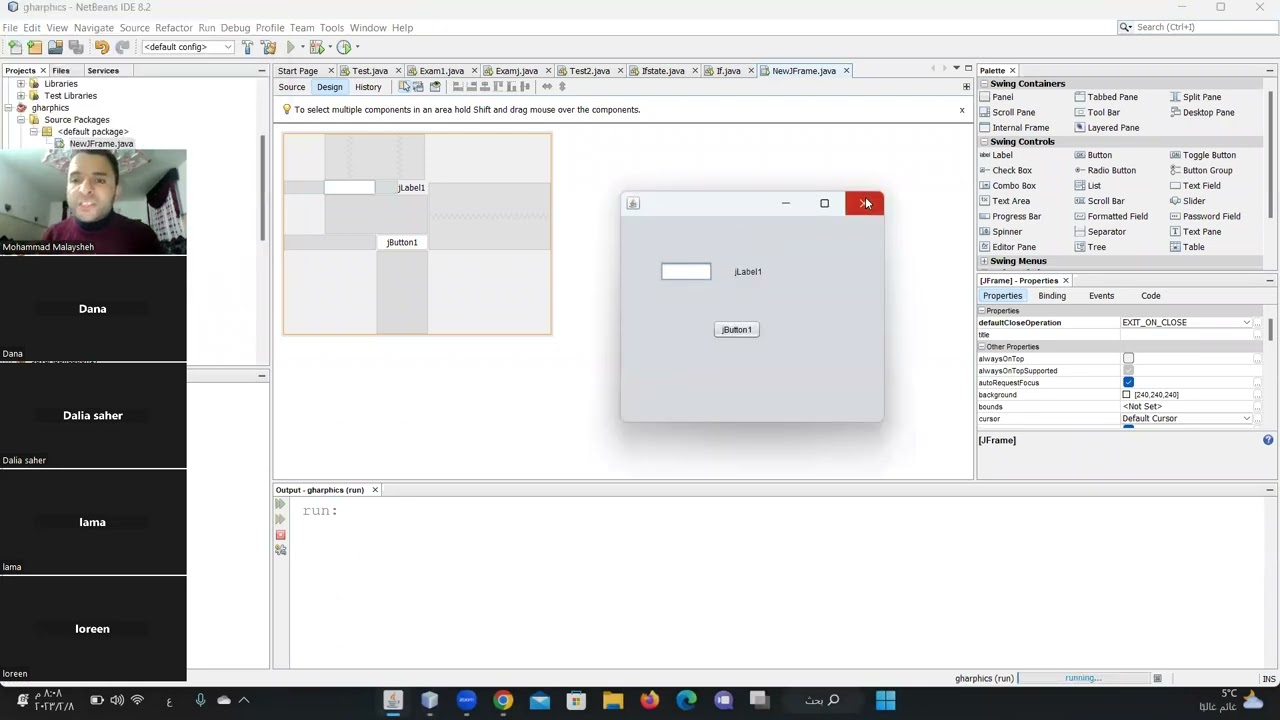Click stop button in Output panel

pos(280,535)
